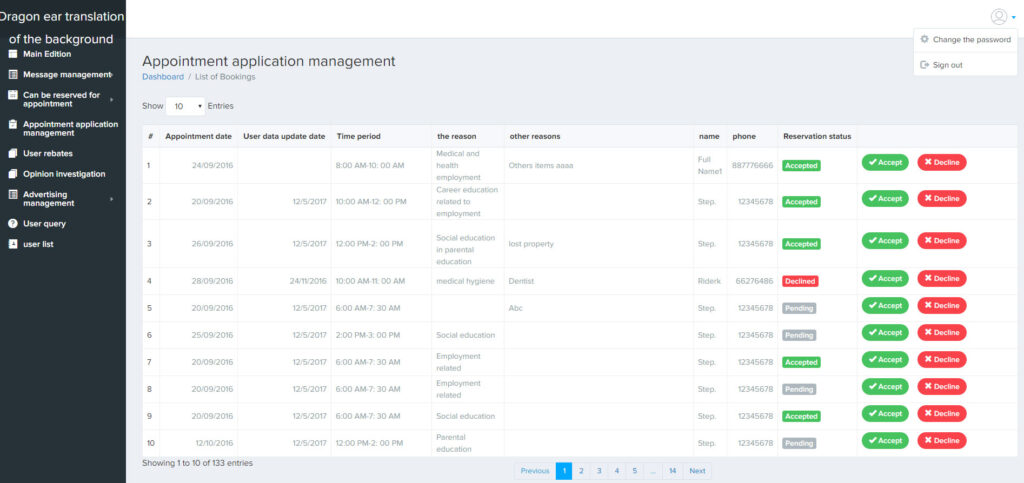Accept booking row 2 dated 20/09/2016

tap(885, 198)
